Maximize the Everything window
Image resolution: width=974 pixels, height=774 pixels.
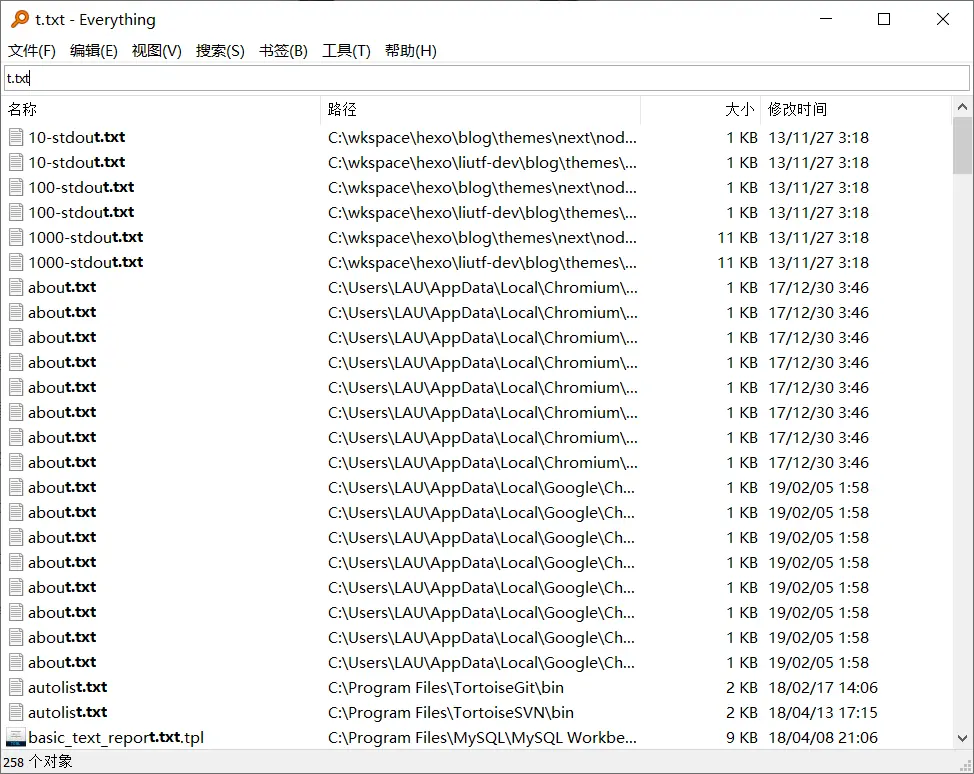[x=884, y=19]
